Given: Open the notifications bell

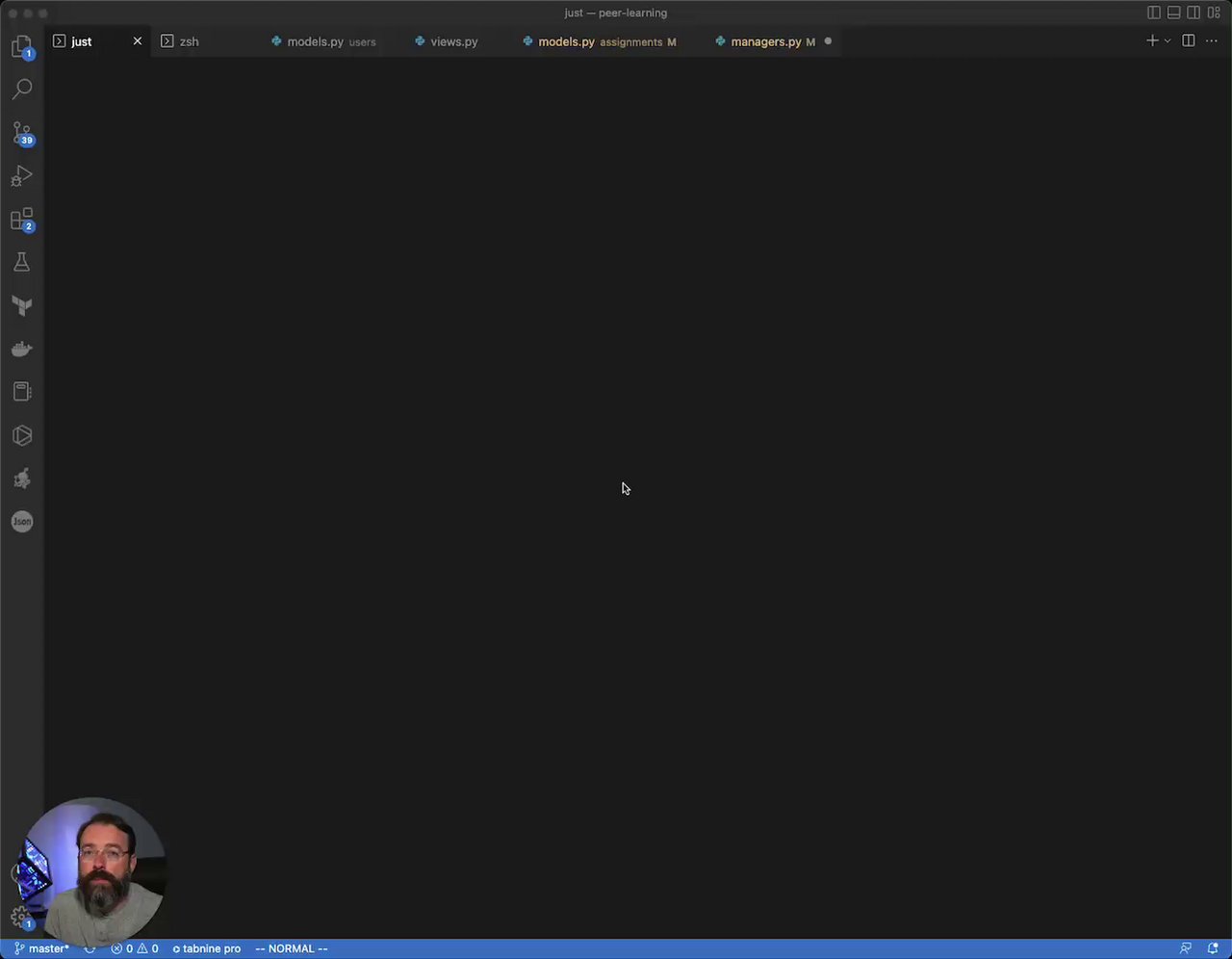Looking at the screenshot, I should (x=1213, y=948).
